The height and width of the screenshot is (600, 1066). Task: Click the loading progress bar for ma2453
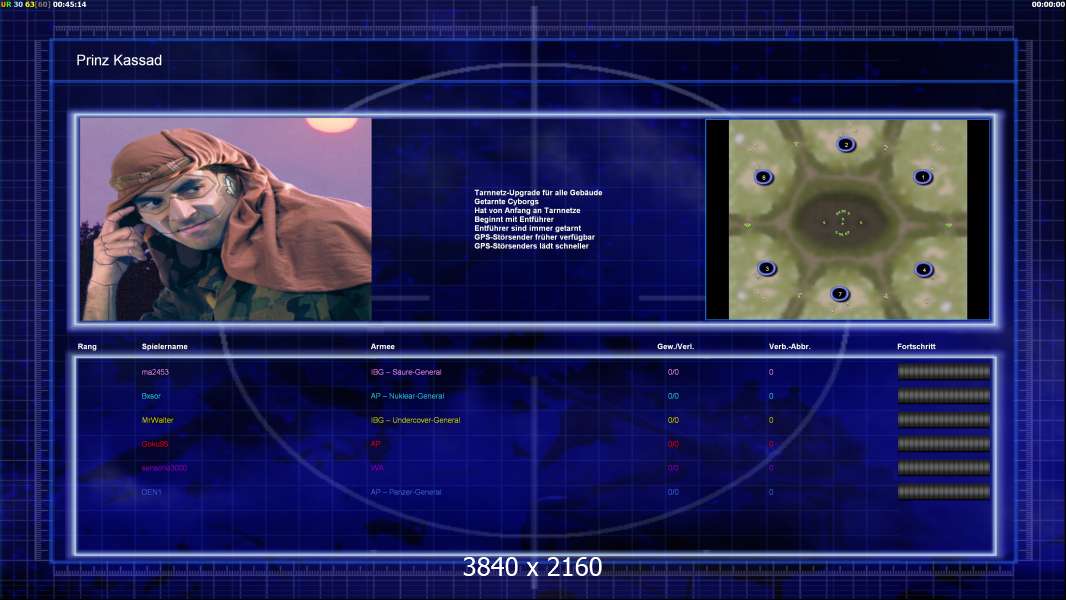click(943, 372)
